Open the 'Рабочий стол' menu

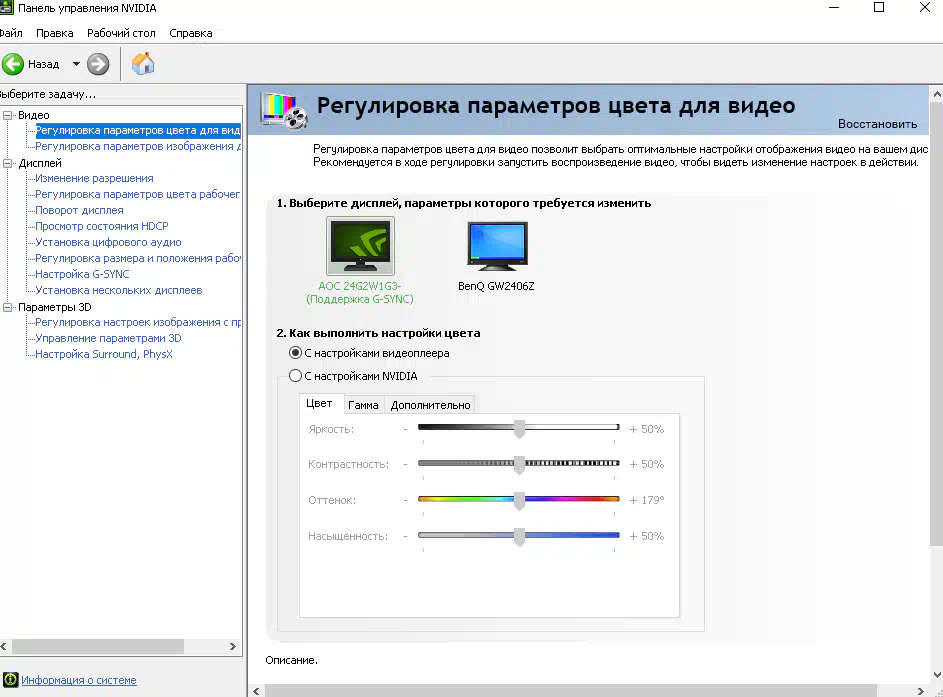(121, 33)
